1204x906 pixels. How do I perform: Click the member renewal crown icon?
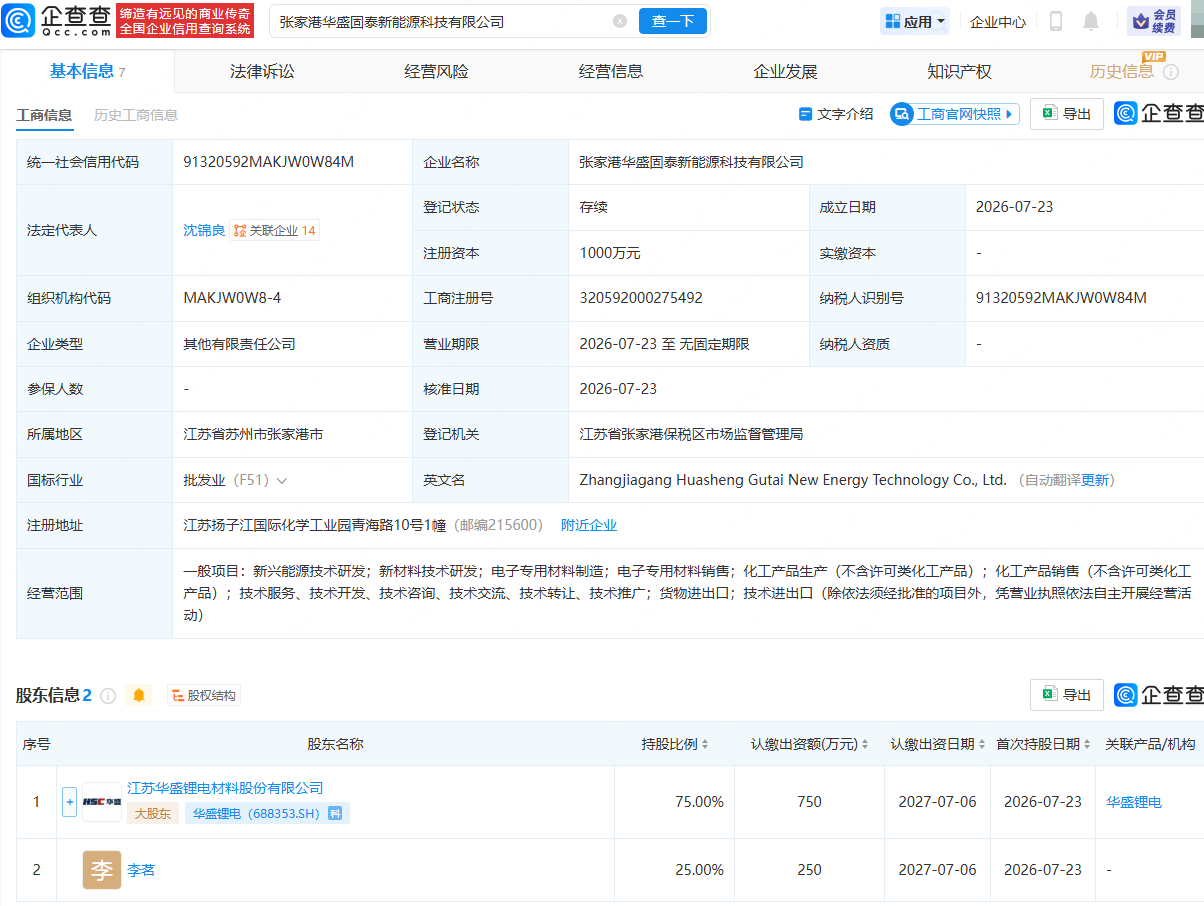pyautogui.click(x=1141, y=21)
